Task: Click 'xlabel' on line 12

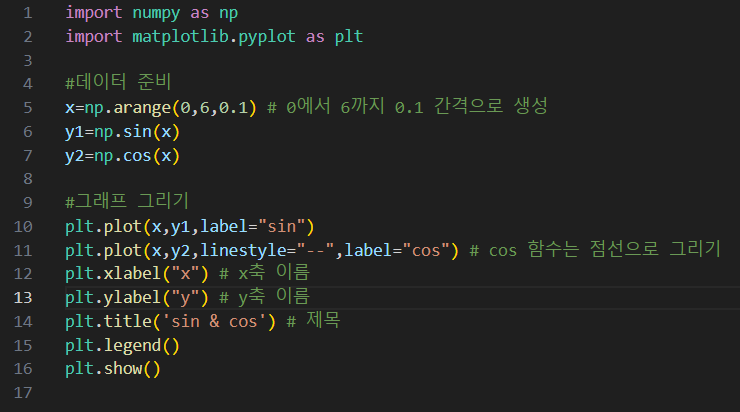Action: pyautogui.click(x=132, y=274)
